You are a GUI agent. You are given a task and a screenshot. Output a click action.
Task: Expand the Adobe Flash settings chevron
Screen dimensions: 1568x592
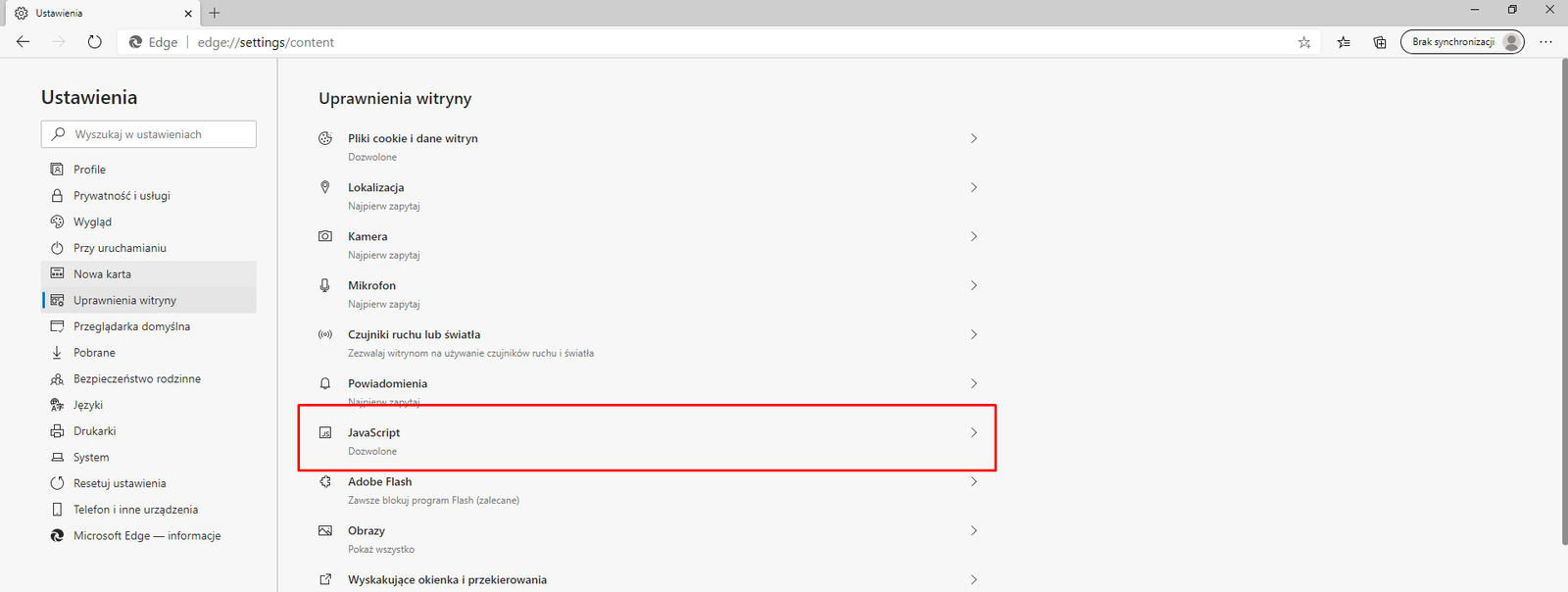973,481
